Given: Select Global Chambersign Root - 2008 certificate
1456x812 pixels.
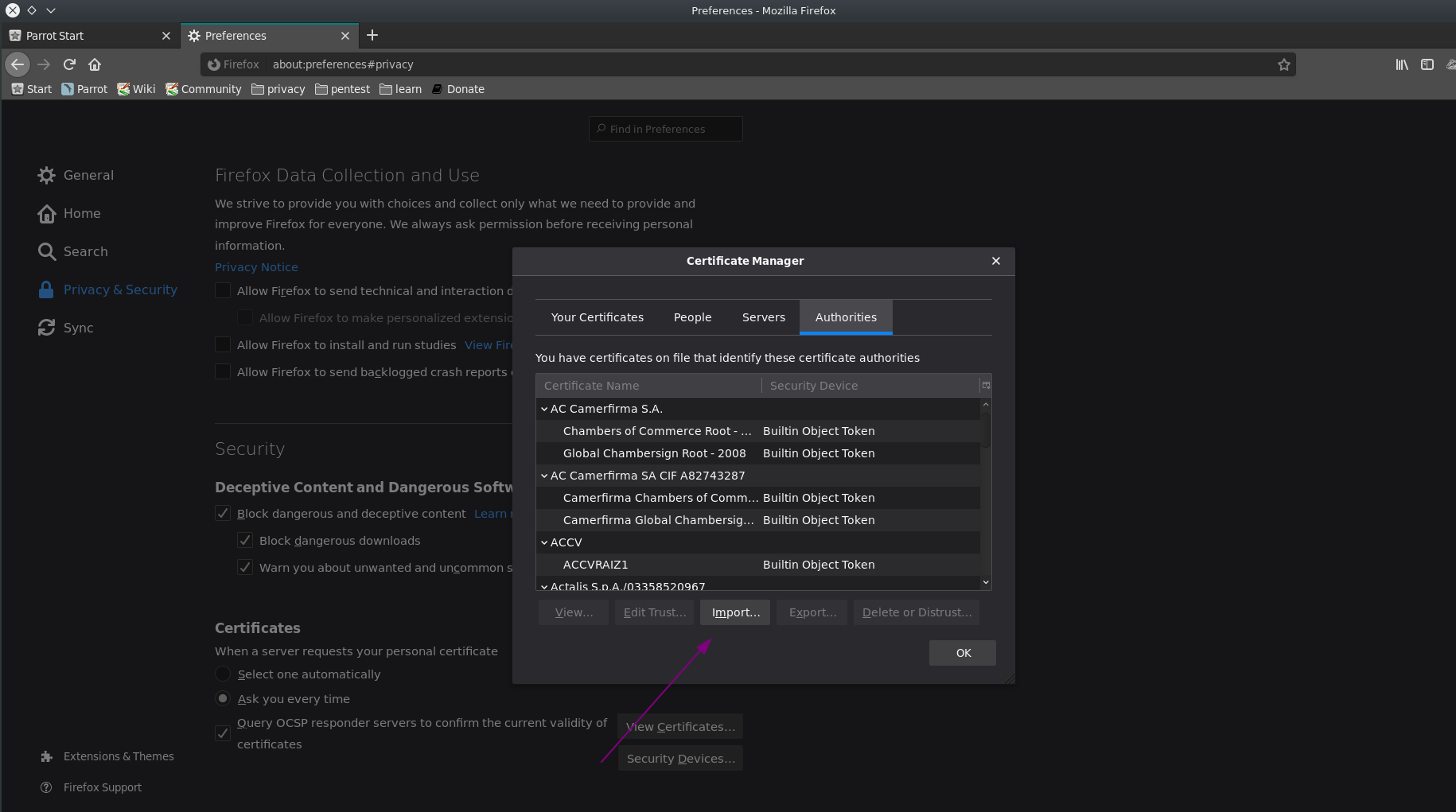Looking at the screenshot, I should click(758, 453).
